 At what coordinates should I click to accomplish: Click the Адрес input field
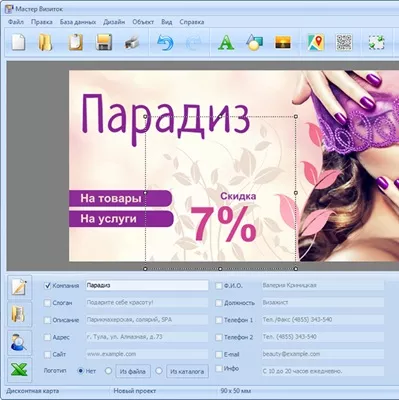click(147, 337)
